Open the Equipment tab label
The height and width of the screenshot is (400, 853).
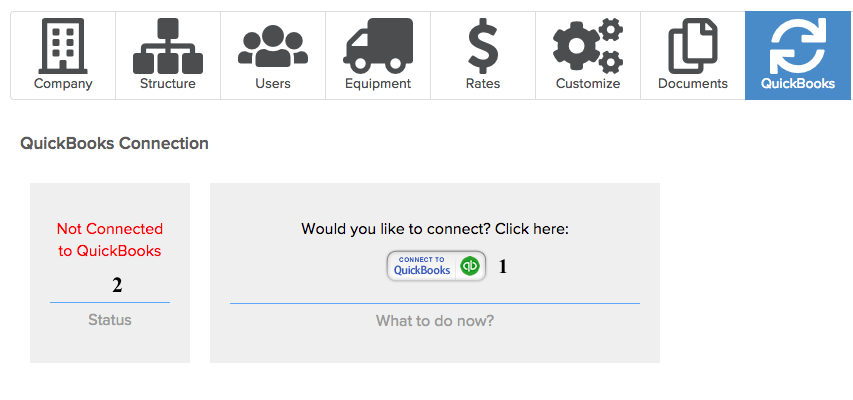[378, 84]
